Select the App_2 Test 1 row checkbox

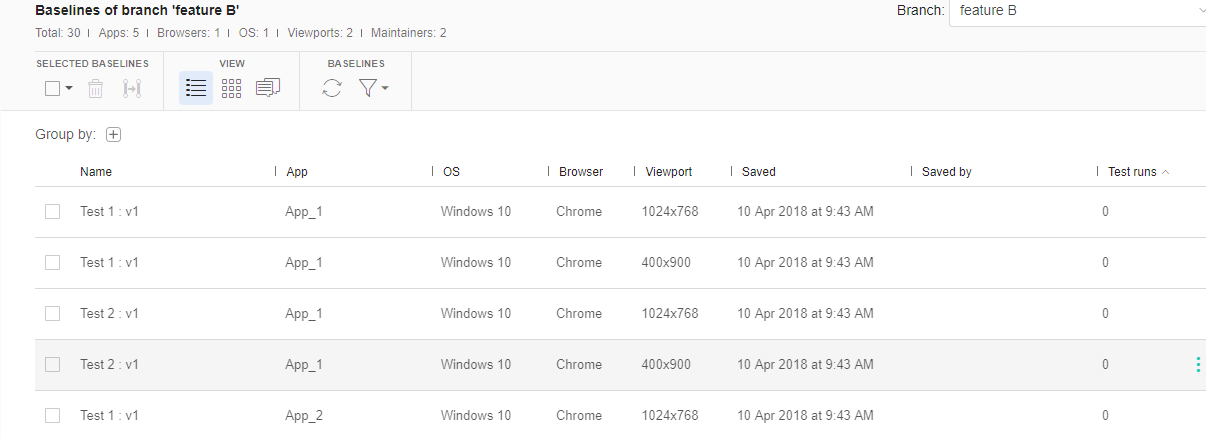click(x=53, y=415)
